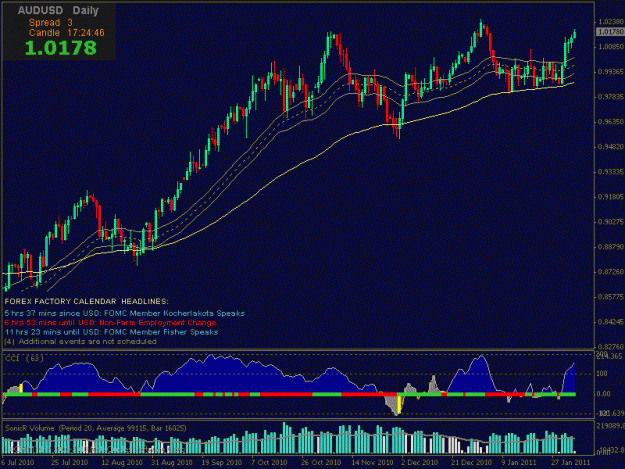Click the 31 Aug 2010 date label
Image resolution: width=625 pixels, height=469 pixels.
[172, 463]
